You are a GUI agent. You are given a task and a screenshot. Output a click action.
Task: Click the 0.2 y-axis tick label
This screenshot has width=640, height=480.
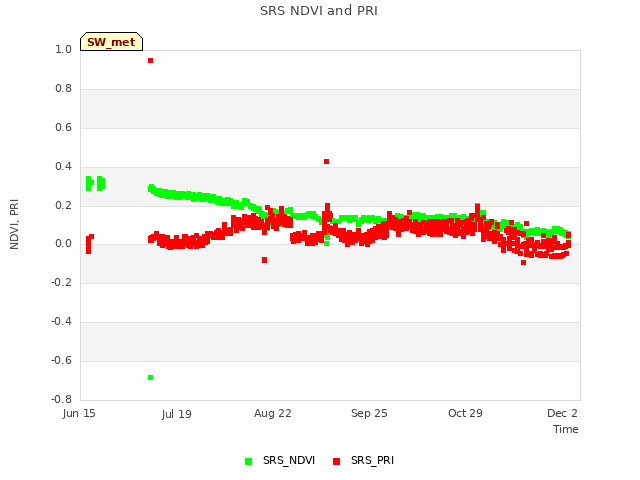pyautogui.click(x=63, y=205)
